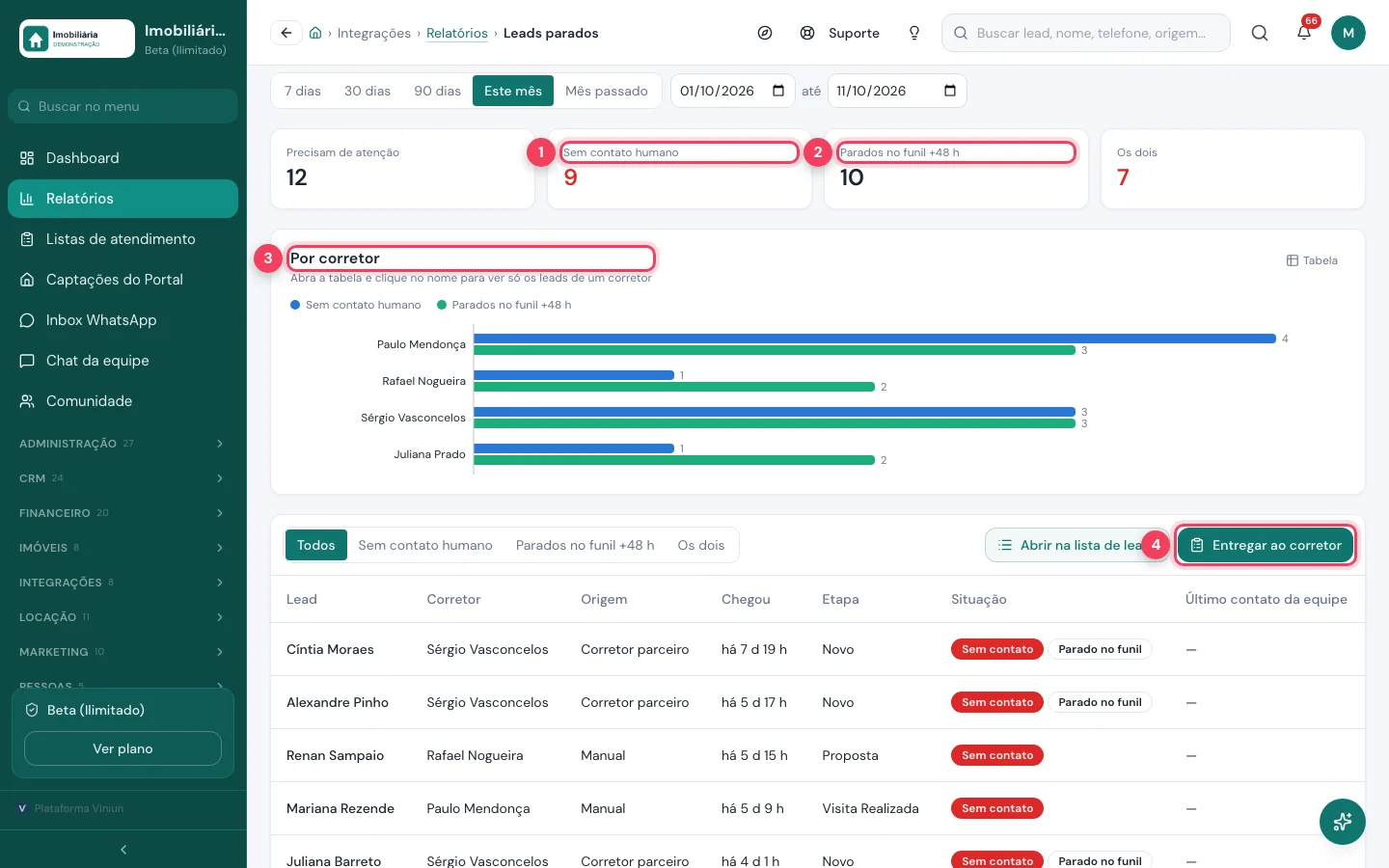
Task: Click the search magnifier button
Action: tap(1260, 33)
